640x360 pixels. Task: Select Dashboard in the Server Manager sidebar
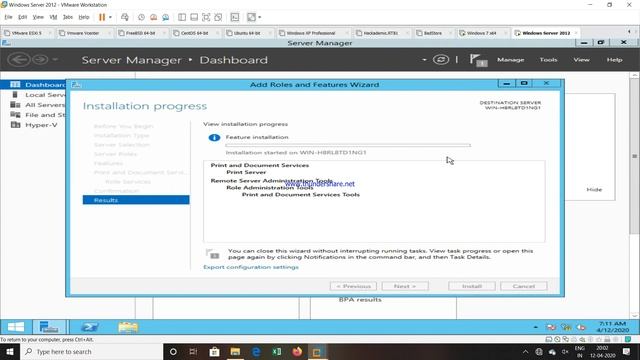(x=33, y=84)
